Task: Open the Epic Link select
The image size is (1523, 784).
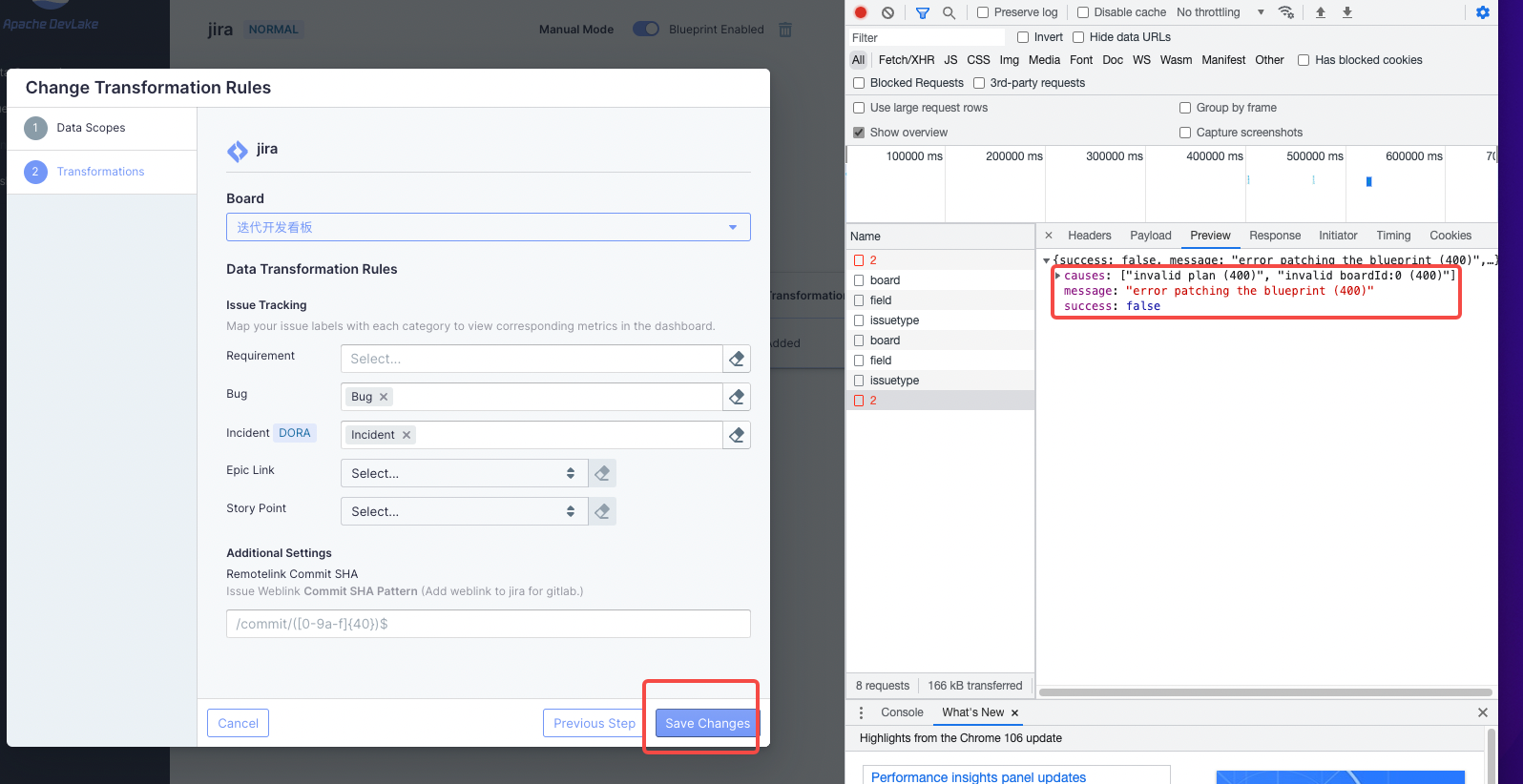Action: click(x=464, y=473)
